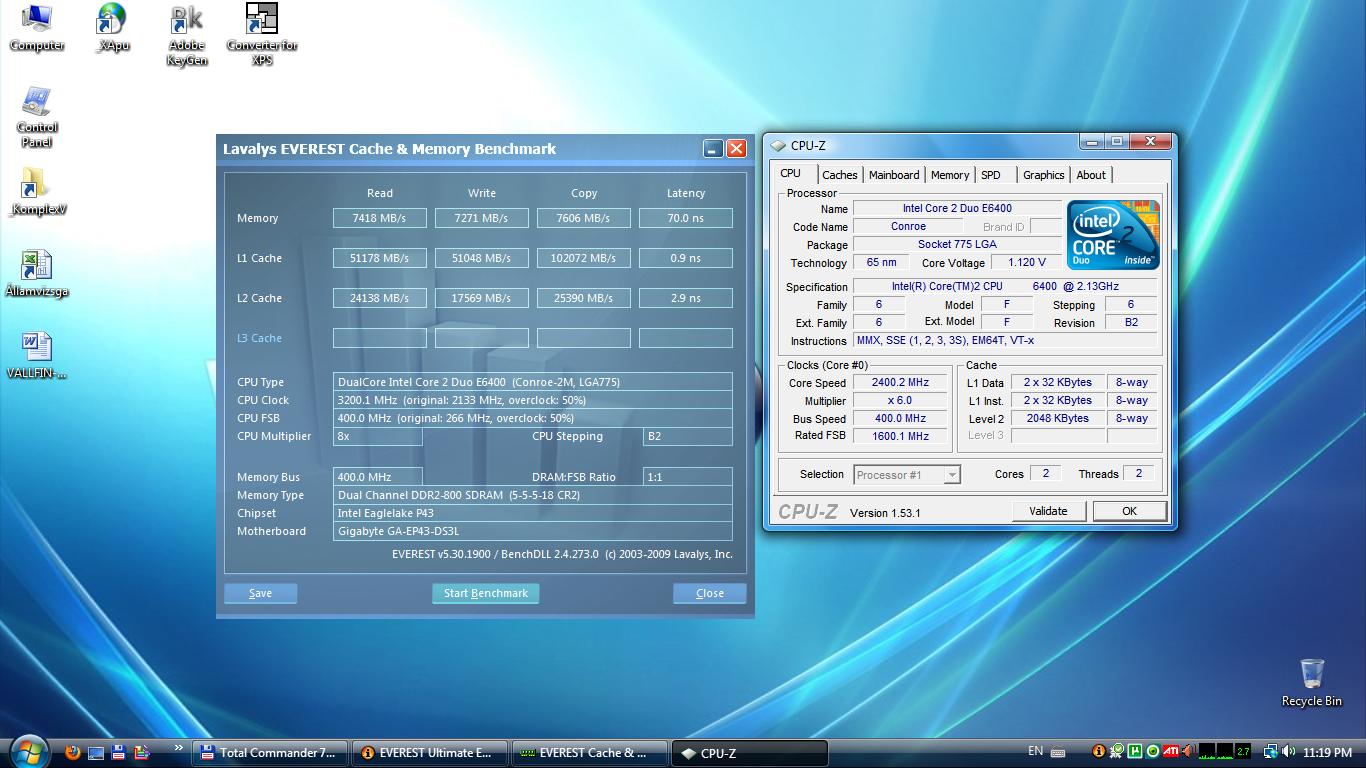Click Memory Latency value 70.0 ns
The height and width of the screenshot is (768, 1366).
(x=686, y=218)
